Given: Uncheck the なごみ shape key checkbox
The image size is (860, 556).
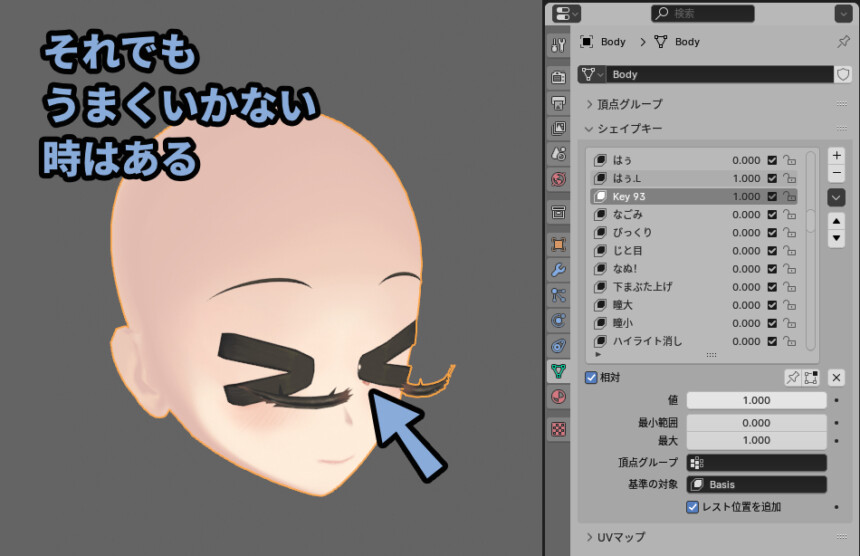Looking at the screenshot, I should click(x=772, y=214).
